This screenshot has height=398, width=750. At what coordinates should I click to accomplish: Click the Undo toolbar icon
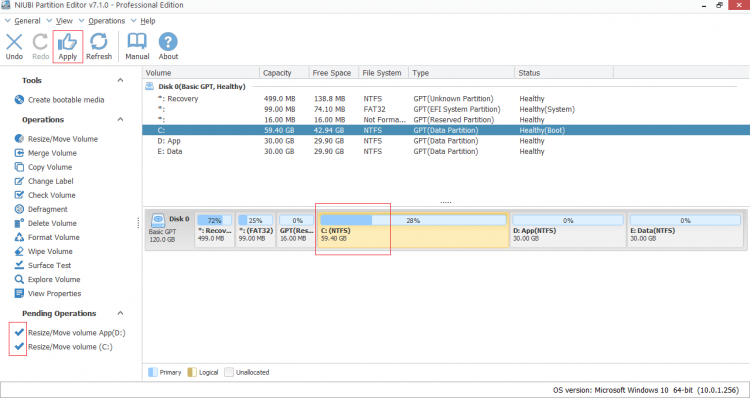(x=14, y=42)
